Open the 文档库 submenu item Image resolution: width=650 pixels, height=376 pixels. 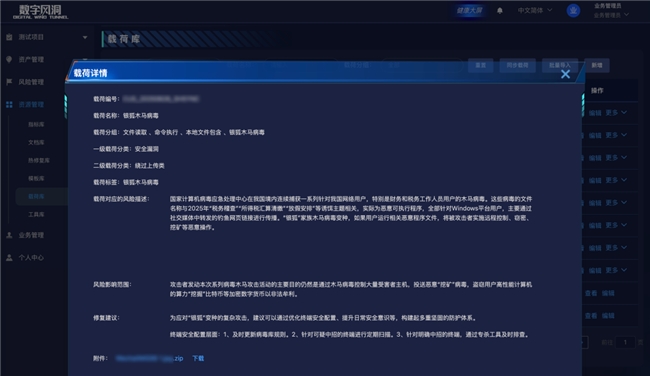coord(36,142)
